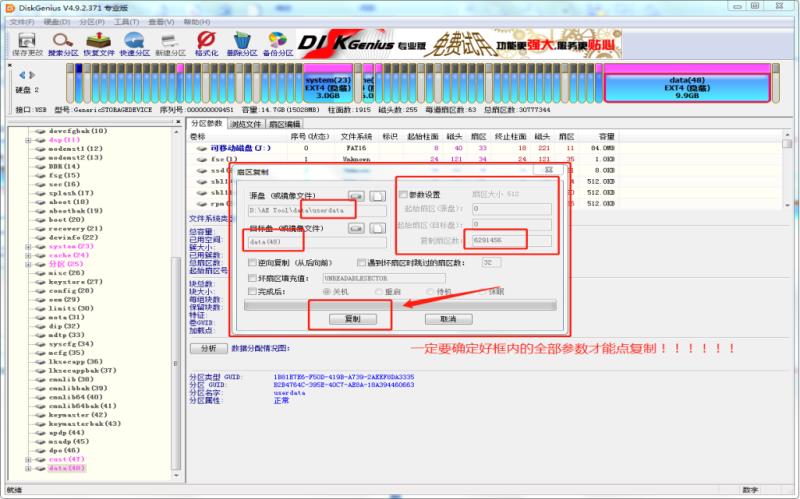800x499 pixels.
Task: Click the partition table vertical scrollbar
Action: (x=788, y=168)
